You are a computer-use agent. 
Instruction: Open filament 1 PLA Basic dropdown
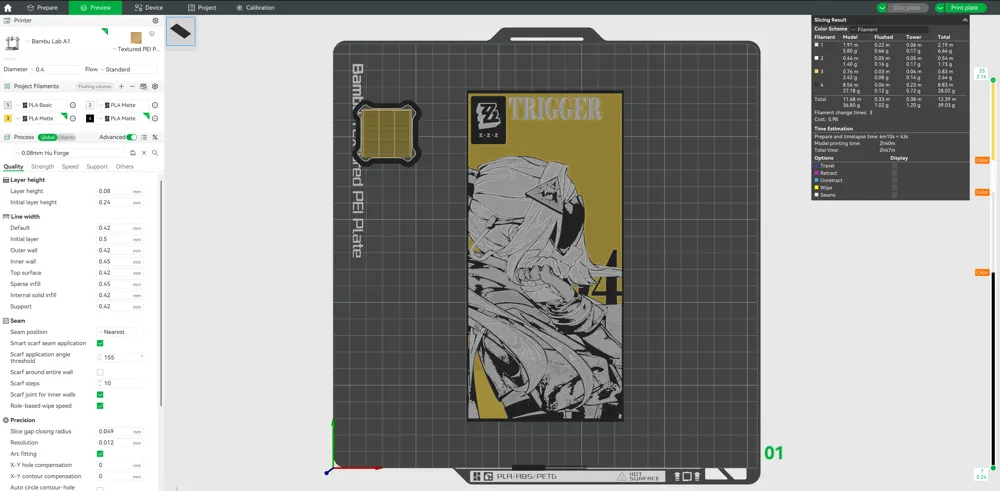pos(41,105)
